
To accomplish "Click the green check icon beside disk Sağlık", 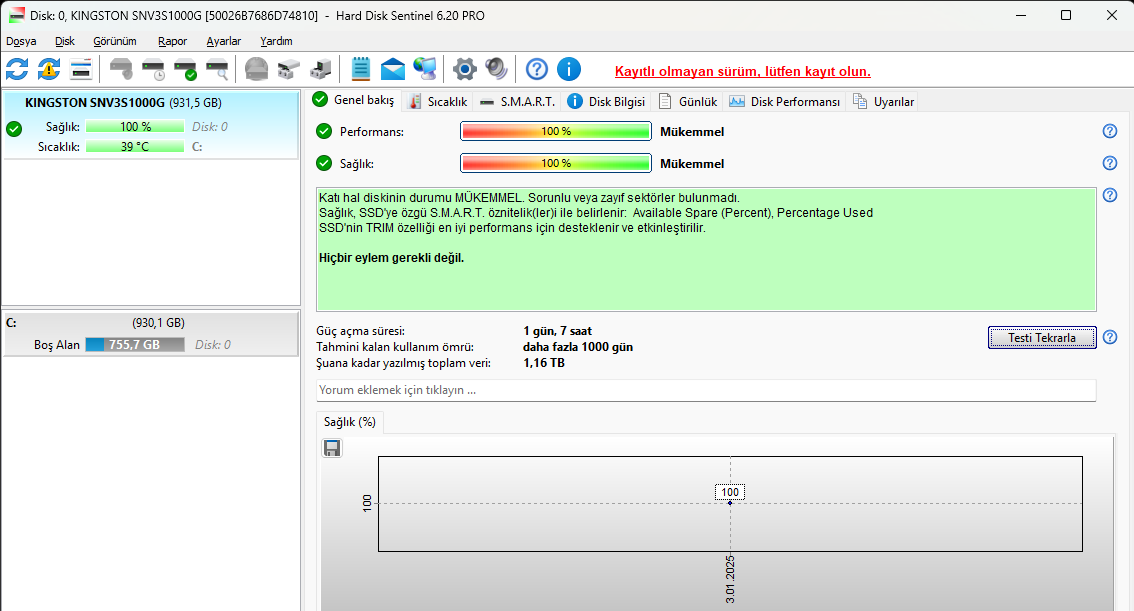I will tap(324, 163).
